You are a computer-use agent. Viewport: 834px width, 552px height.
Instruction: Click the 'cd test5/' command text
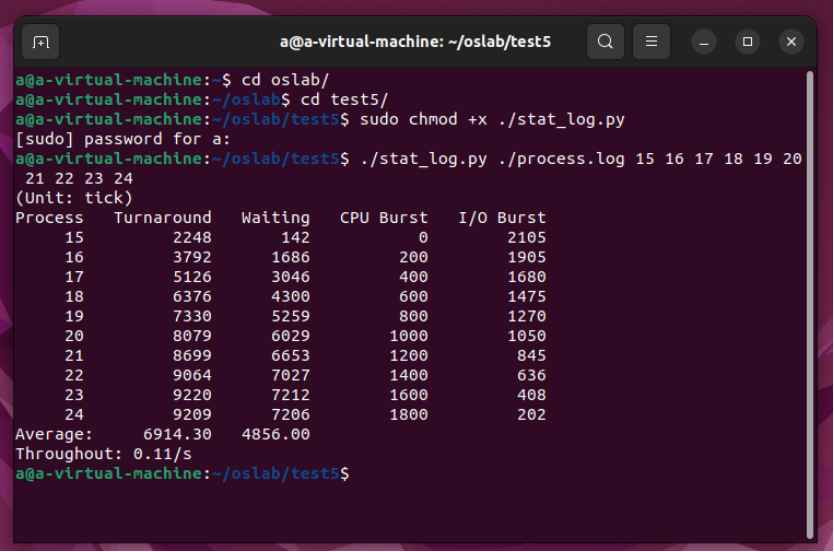344,99
